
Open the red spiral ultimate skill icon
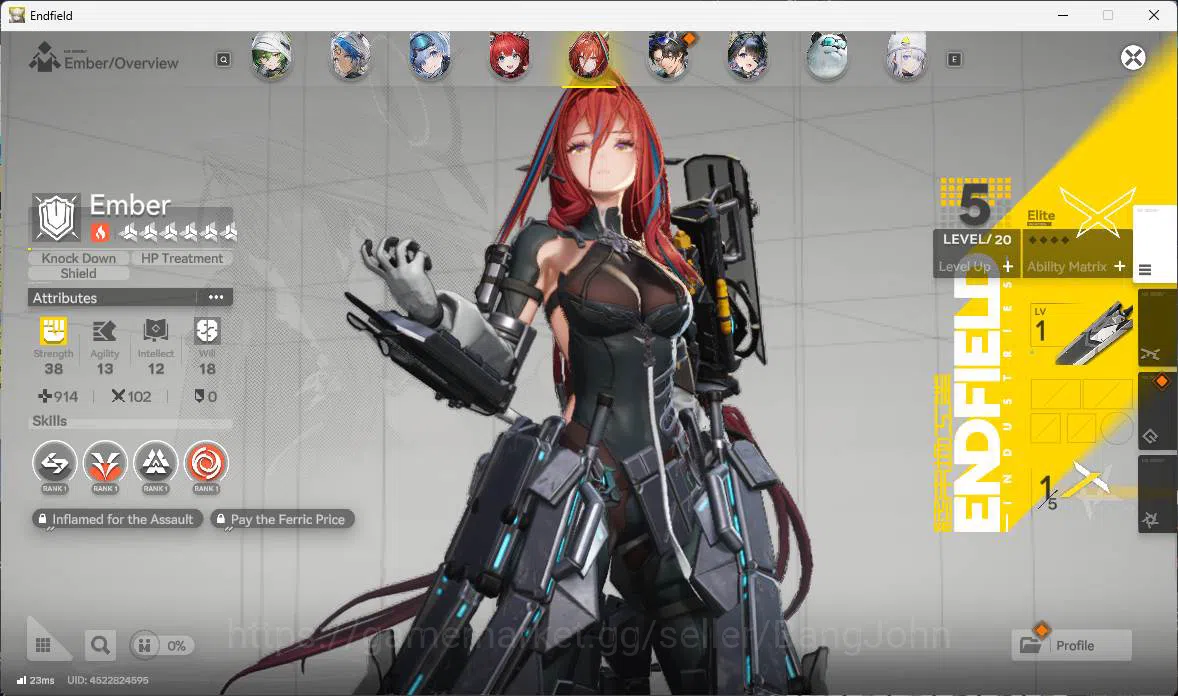206,464
